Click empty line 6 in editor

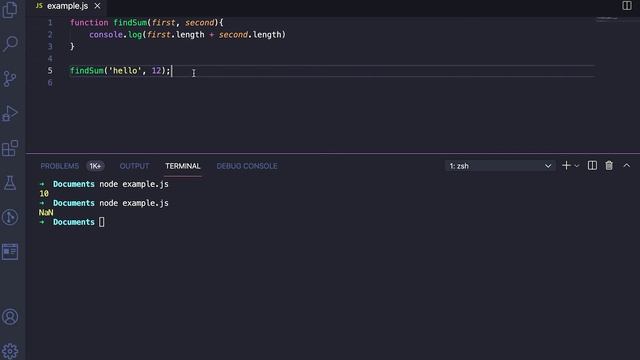tap(332, 83)
